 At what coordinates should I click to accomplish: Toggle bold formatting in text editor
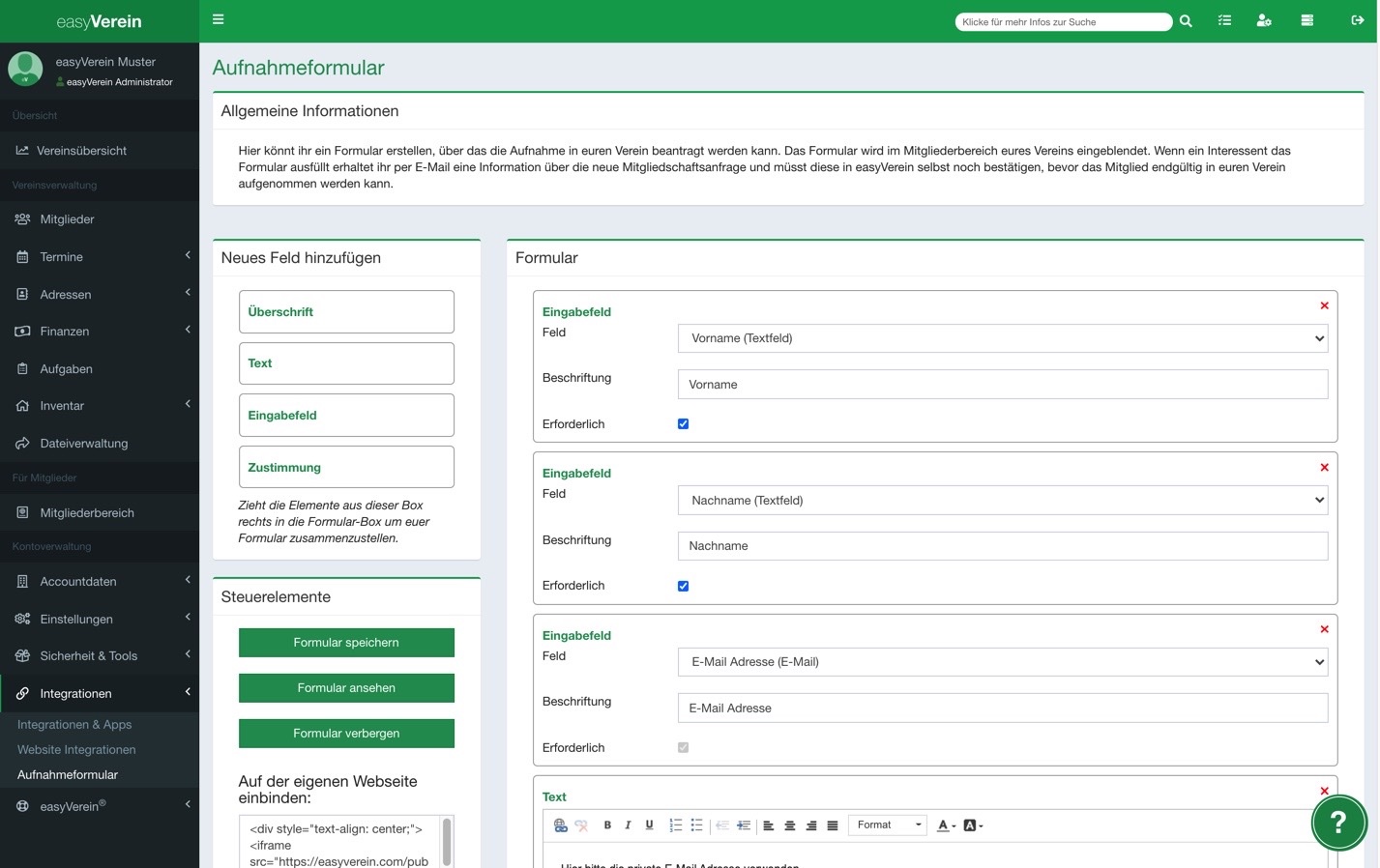click(x=607, y=825)
